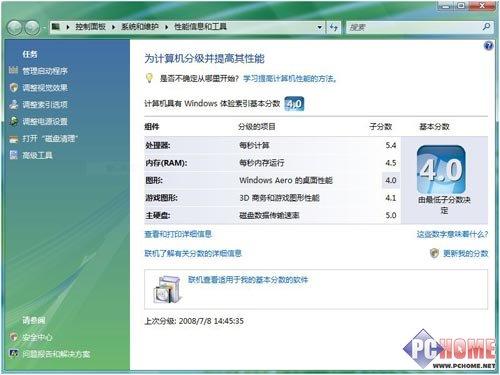Viewport: 500px width, 375px height.
Task: Click 查看和打印详细信息 link
Action: (178, 234)
